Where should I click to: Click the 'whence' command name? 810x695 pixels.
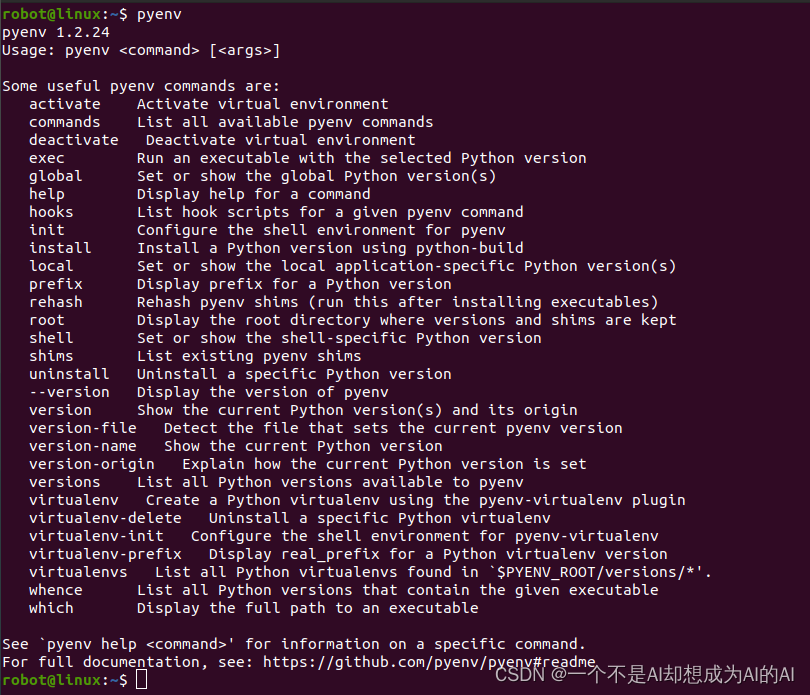(56, 590)
